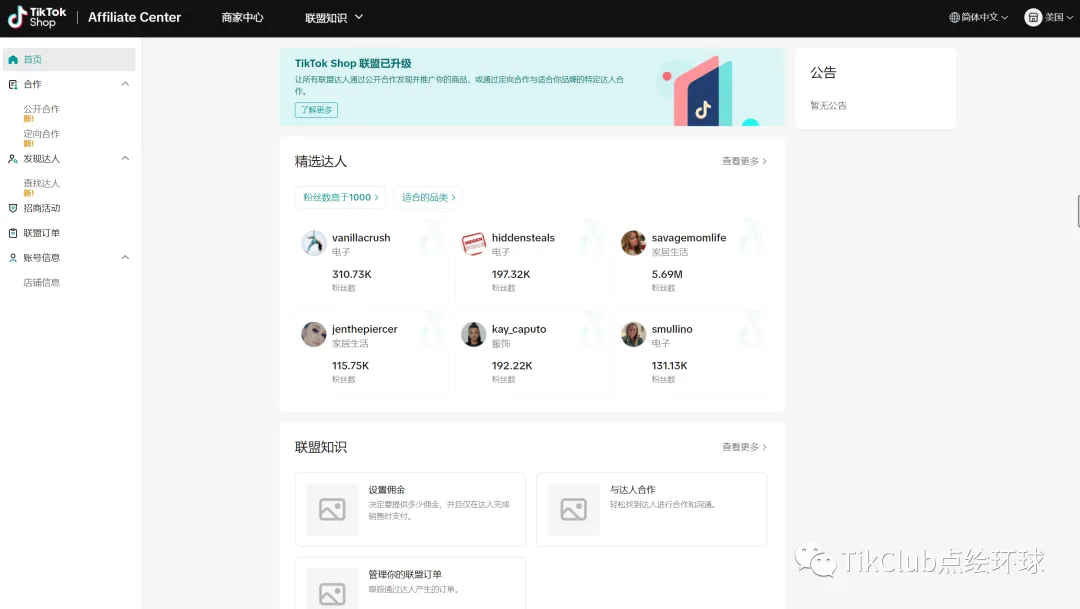The width and height of the screenshot is (1080, 609).
Task: Click the savagemomlife creator name
Action: pos(689,238)
